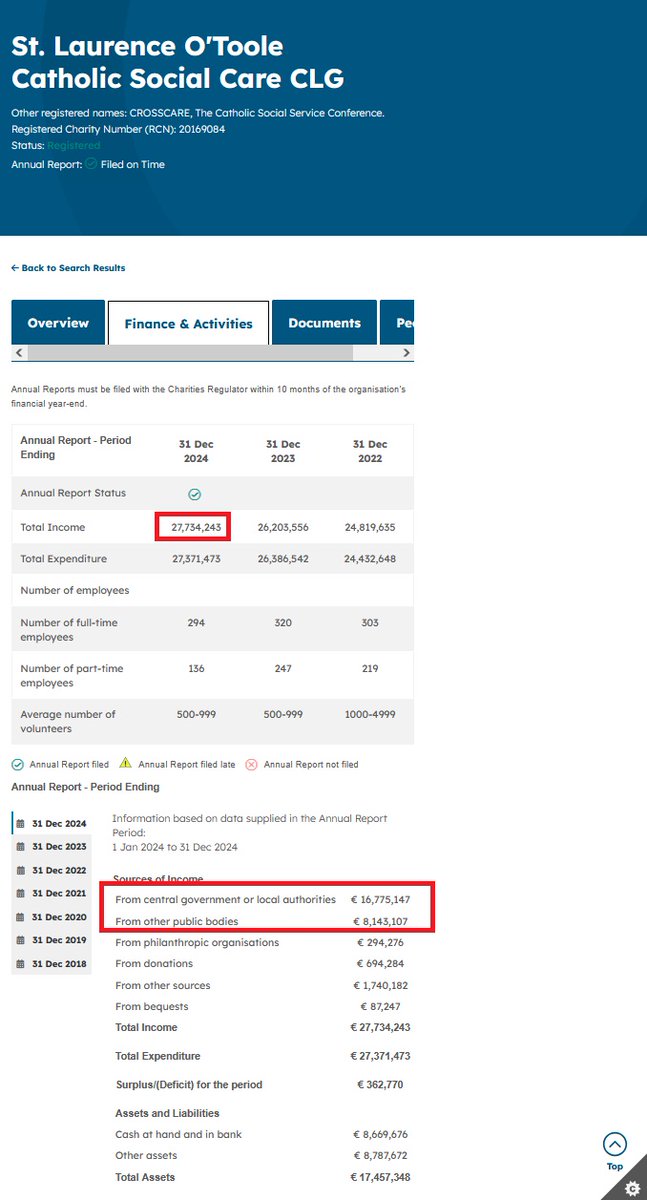Image resolution: width=647 pixels, height=1200 pixels.
Task: Click the Annual Report filed legend icon
Action: pyautogui.click(x=18, y=764)
